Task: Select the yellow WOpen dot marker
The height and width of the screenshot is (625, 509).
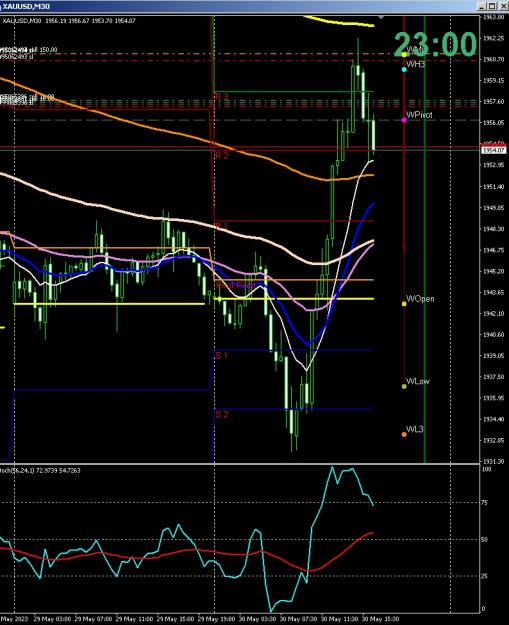Action: point(404,304)
